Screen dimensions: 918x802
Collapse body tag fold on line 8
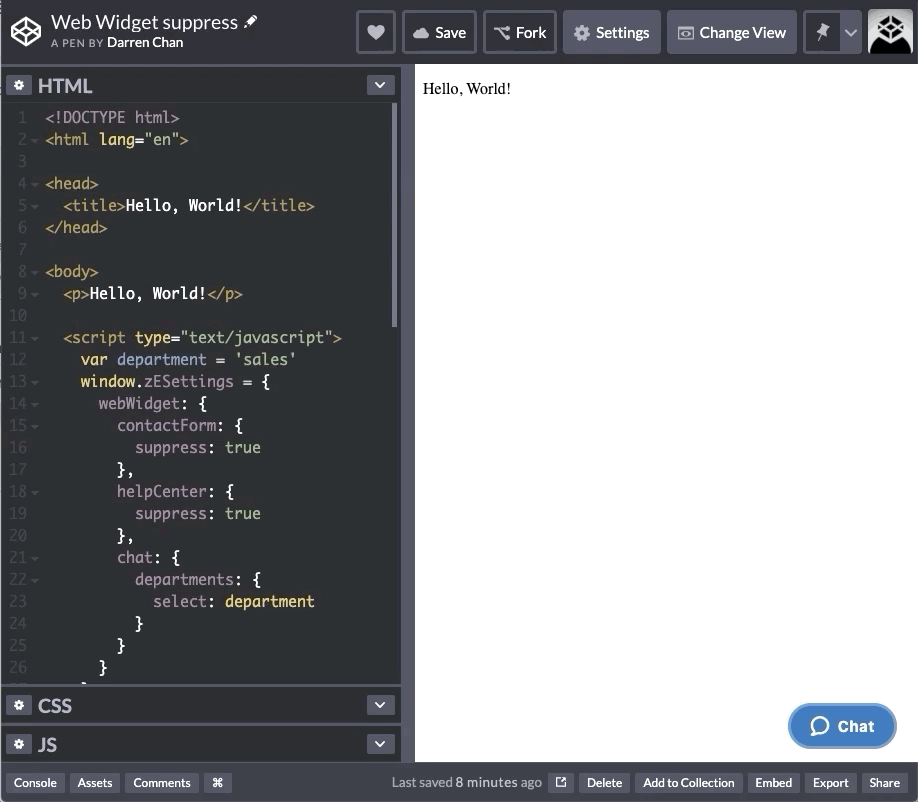[35, 272]
